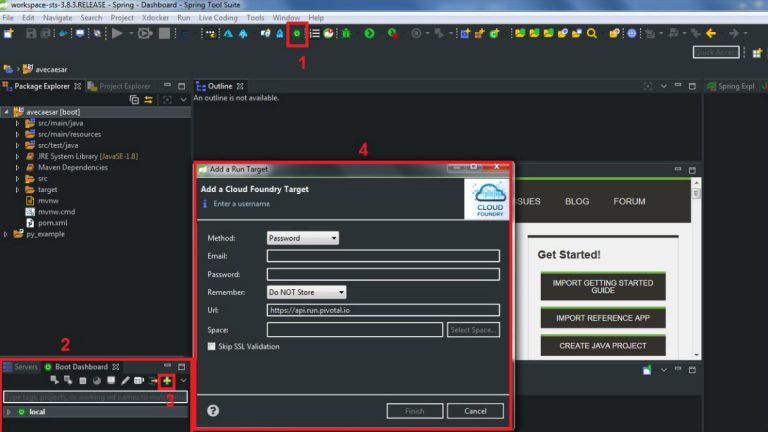Click the Finish button
The height and width of the screenshot is (432, 768).
coord(414,411)
